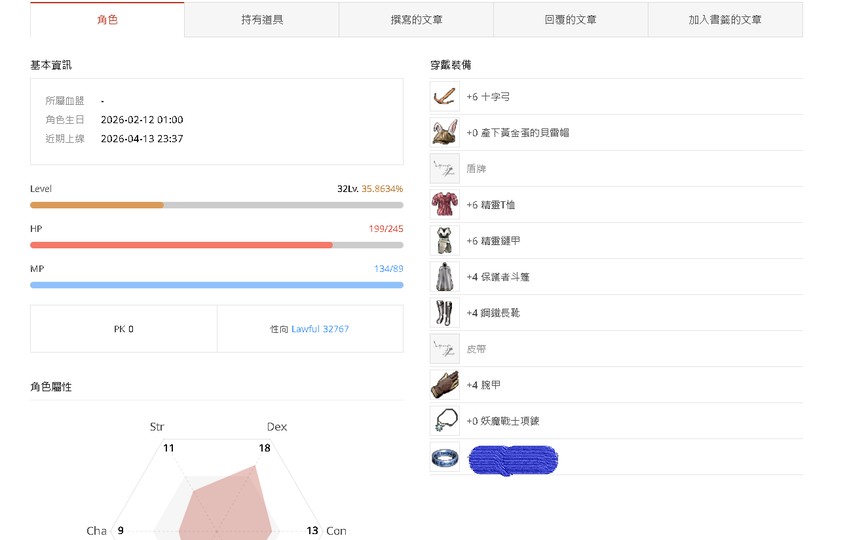Viewport: 845px width, 540px height.
Task: Switch to the 持有道具 tab
Action: pos(262,20)
